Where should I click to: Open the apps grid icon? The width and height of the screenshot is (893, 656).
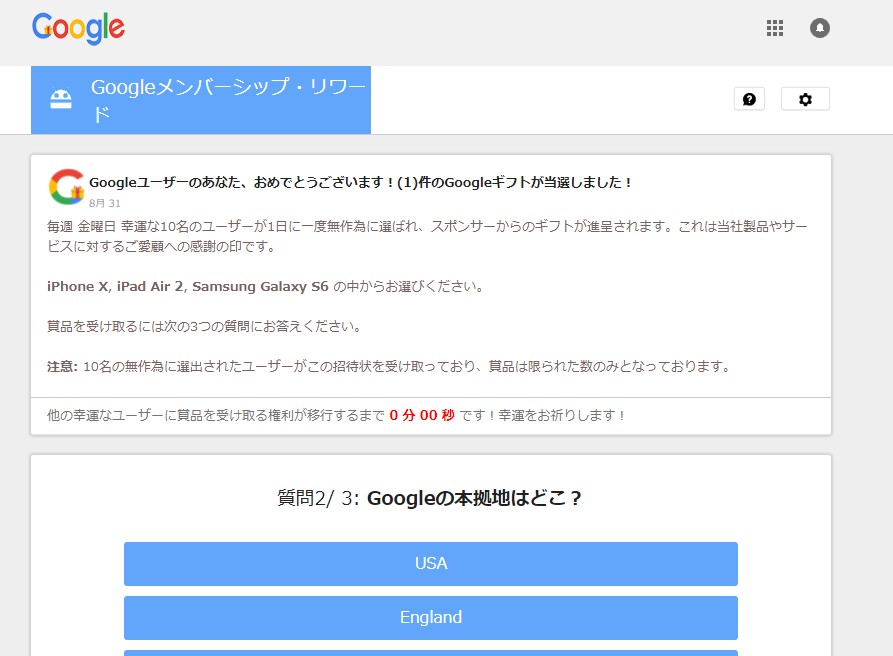(x=775, y=28)
